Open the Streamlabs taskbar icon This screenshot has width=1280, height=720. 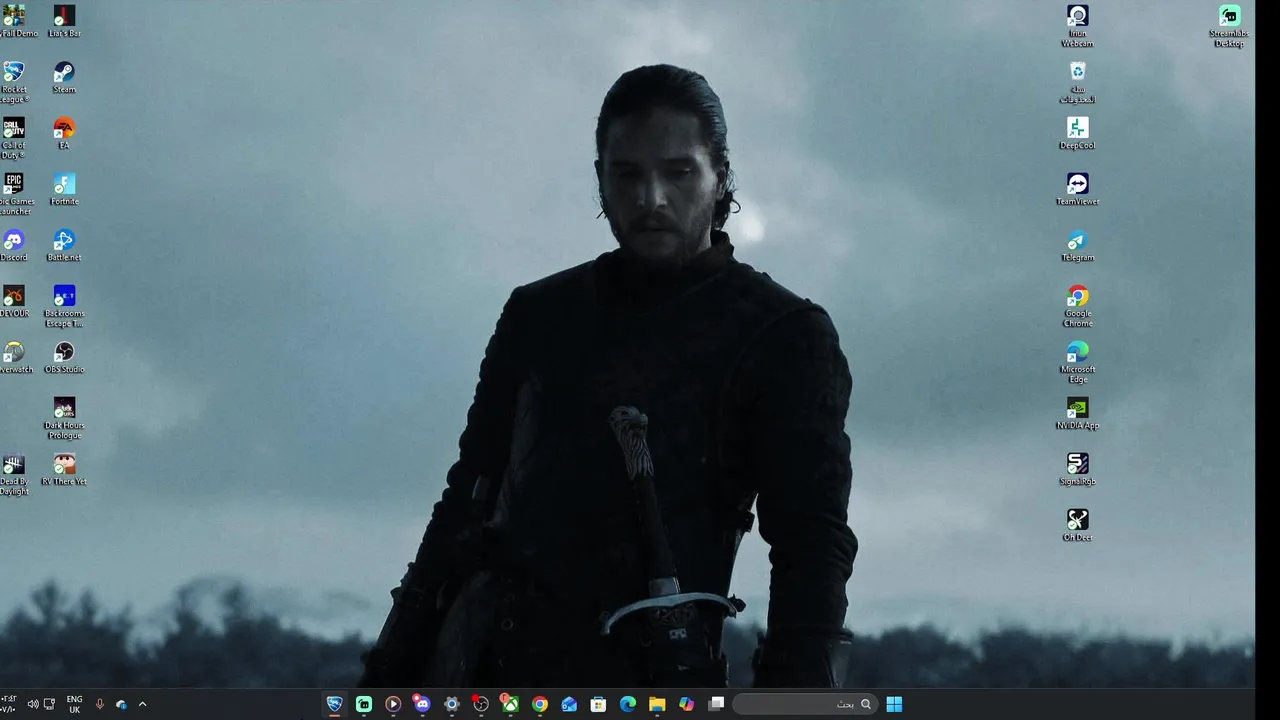point(364,704)
